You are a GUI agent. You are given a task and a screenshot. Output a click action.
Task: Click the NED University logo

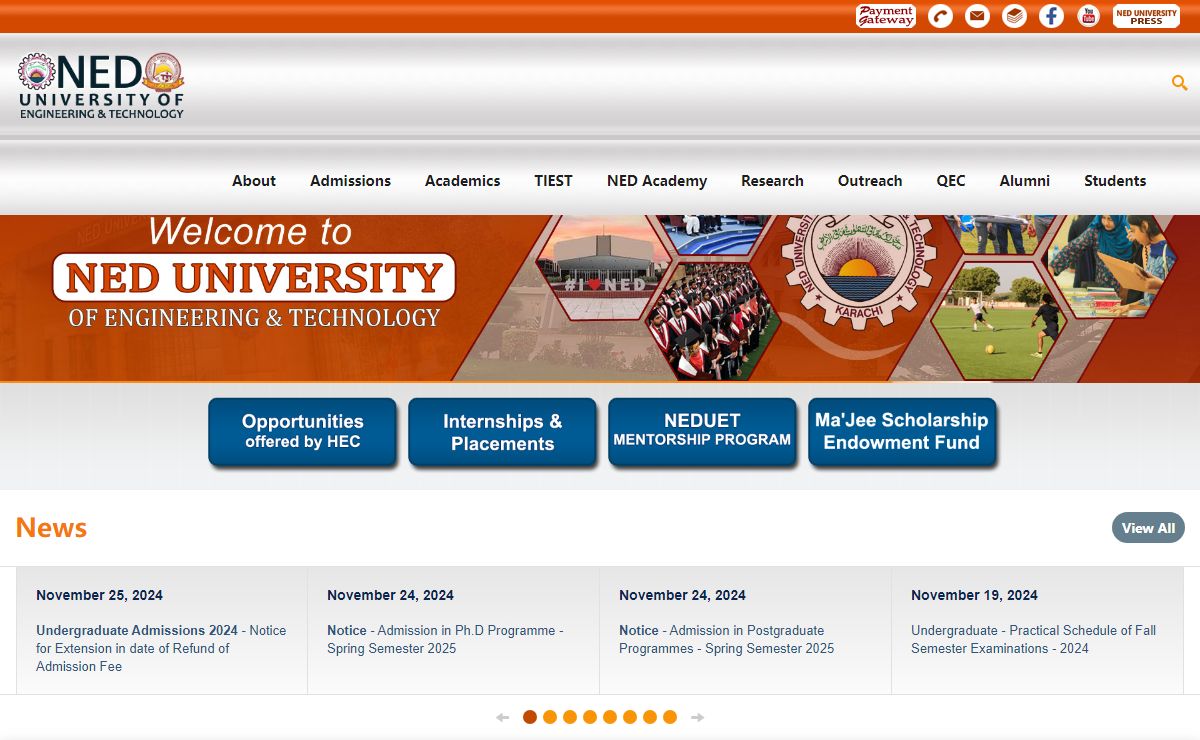click(x=101, y=86)
